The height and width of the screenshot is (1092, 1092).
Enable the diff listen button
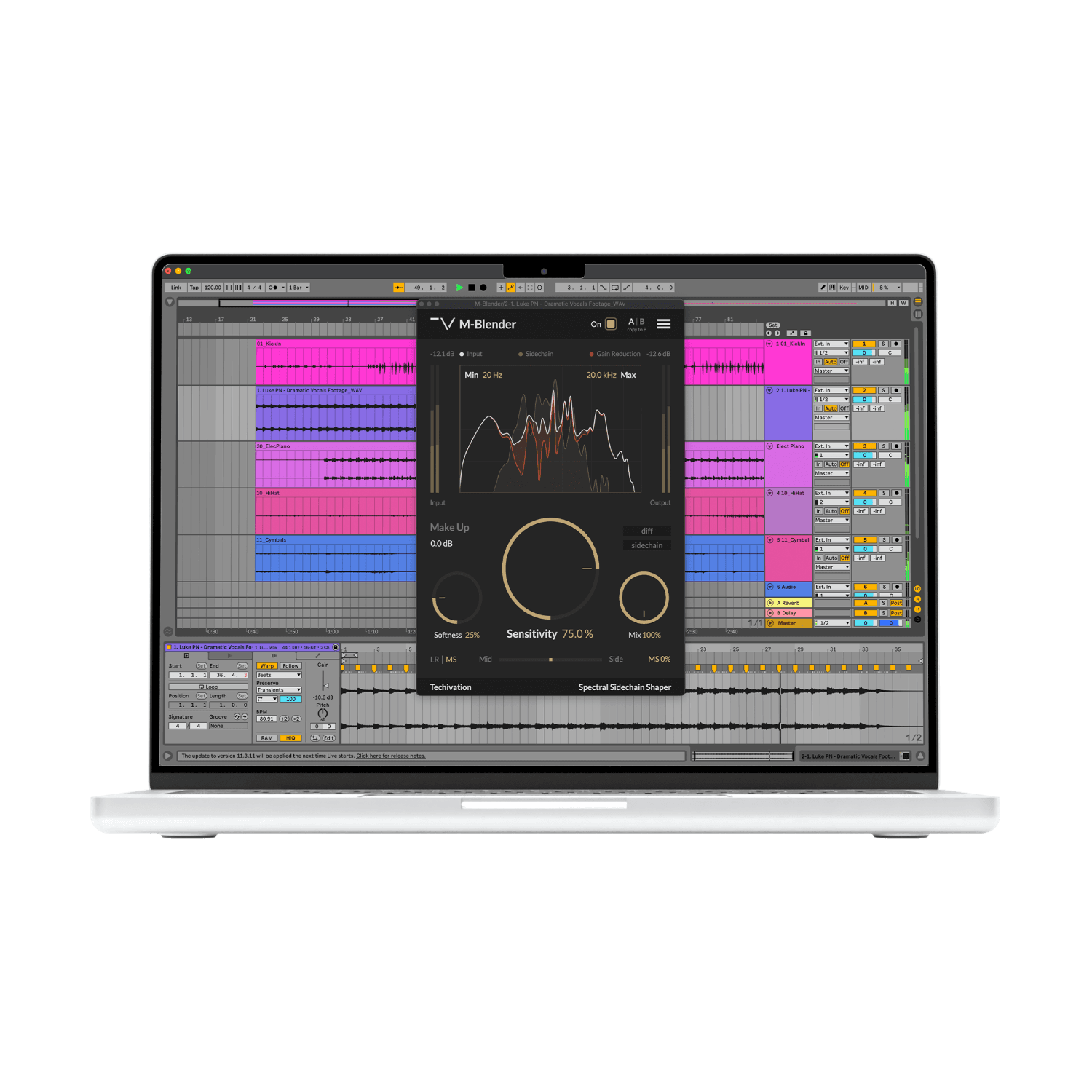coord(646,531)
